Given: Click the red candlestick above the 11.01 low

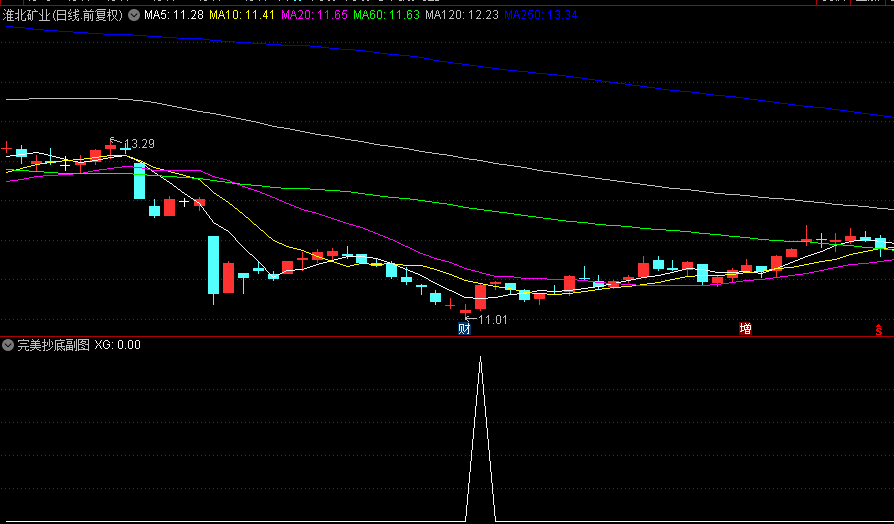Looking at the screenshot, I should coord(480,296).
